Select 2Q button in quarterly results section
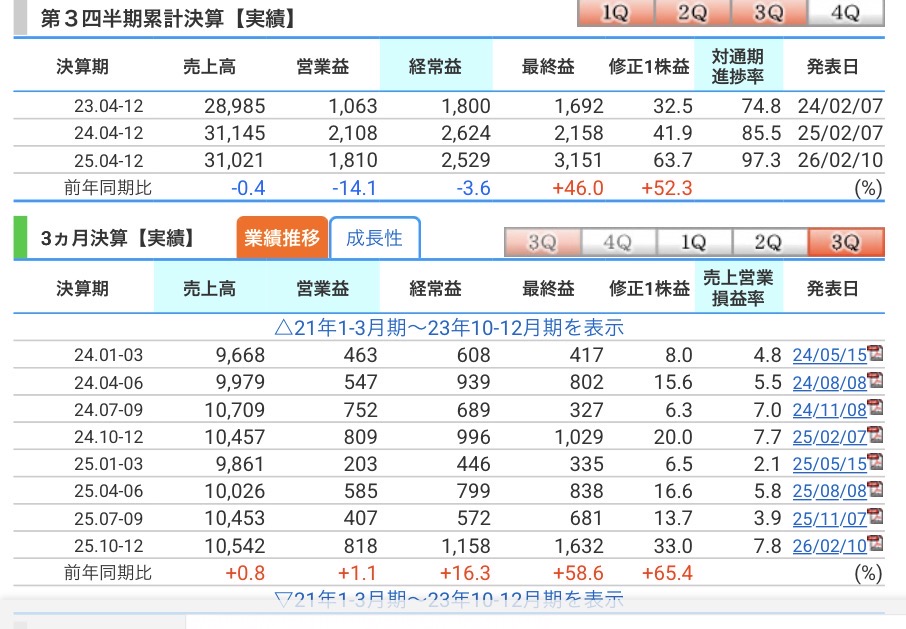 [769, 242]
